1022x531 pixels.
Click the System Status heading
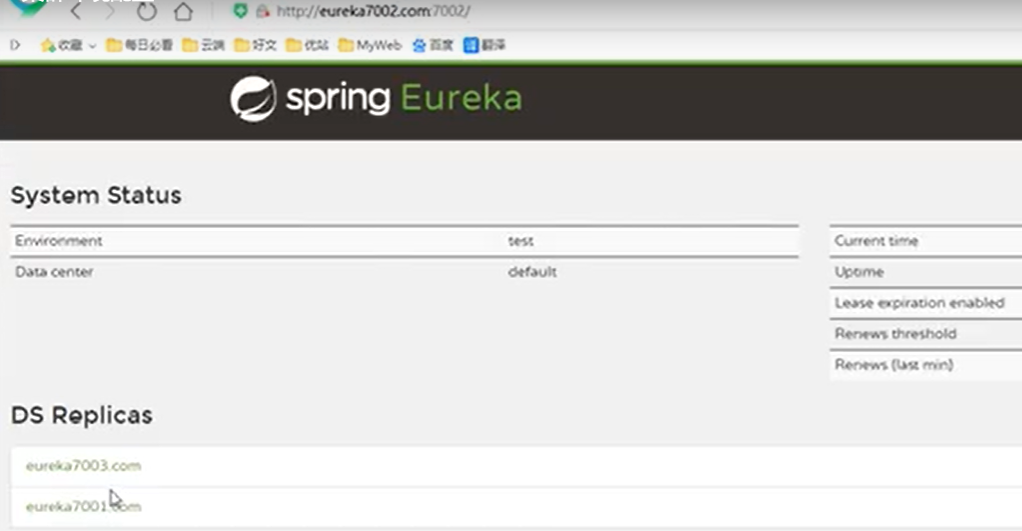click(96, 195)
